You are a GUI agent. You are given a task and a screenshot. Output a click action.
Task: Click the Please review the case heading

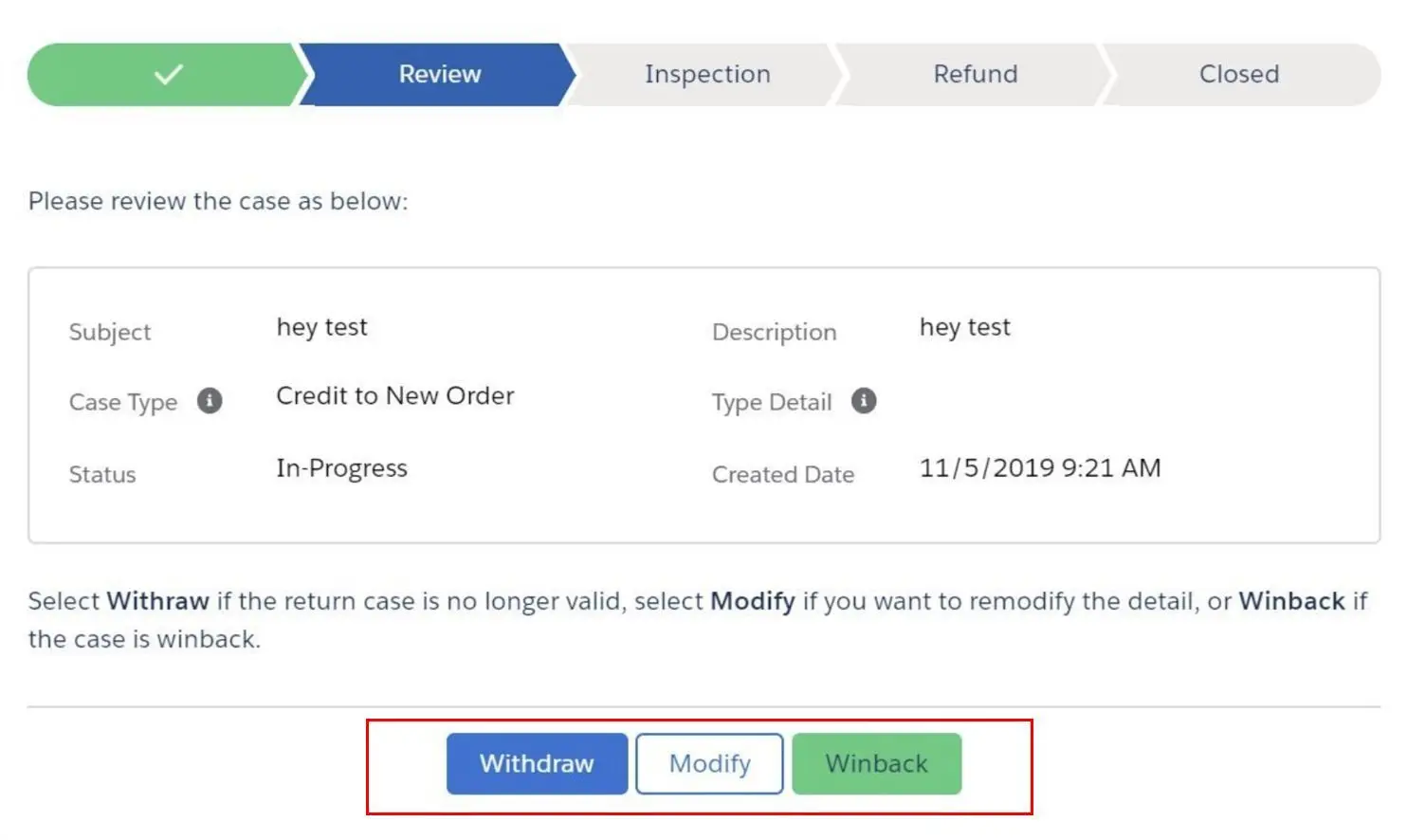pyautogui.click(x=218, y=201)
